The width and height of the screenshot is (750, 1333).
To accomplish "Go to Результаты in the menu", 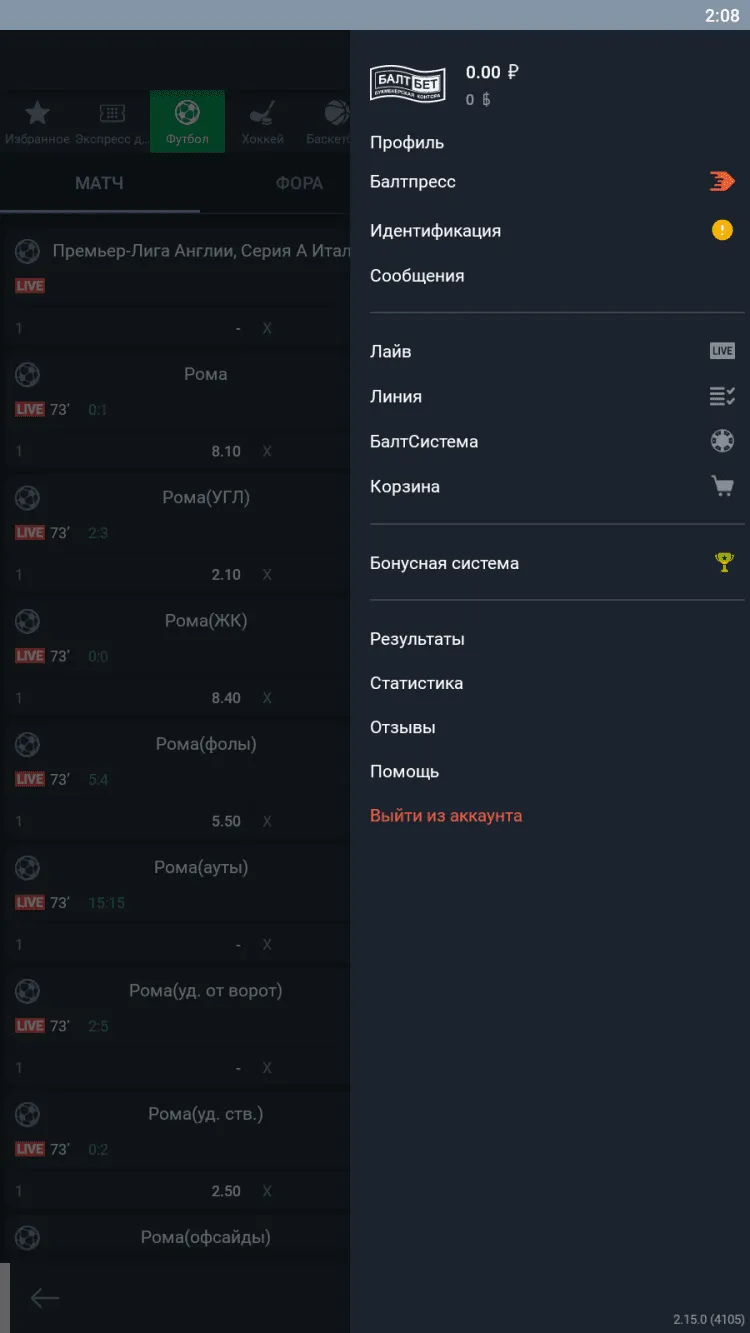I will tap(417, 639).
